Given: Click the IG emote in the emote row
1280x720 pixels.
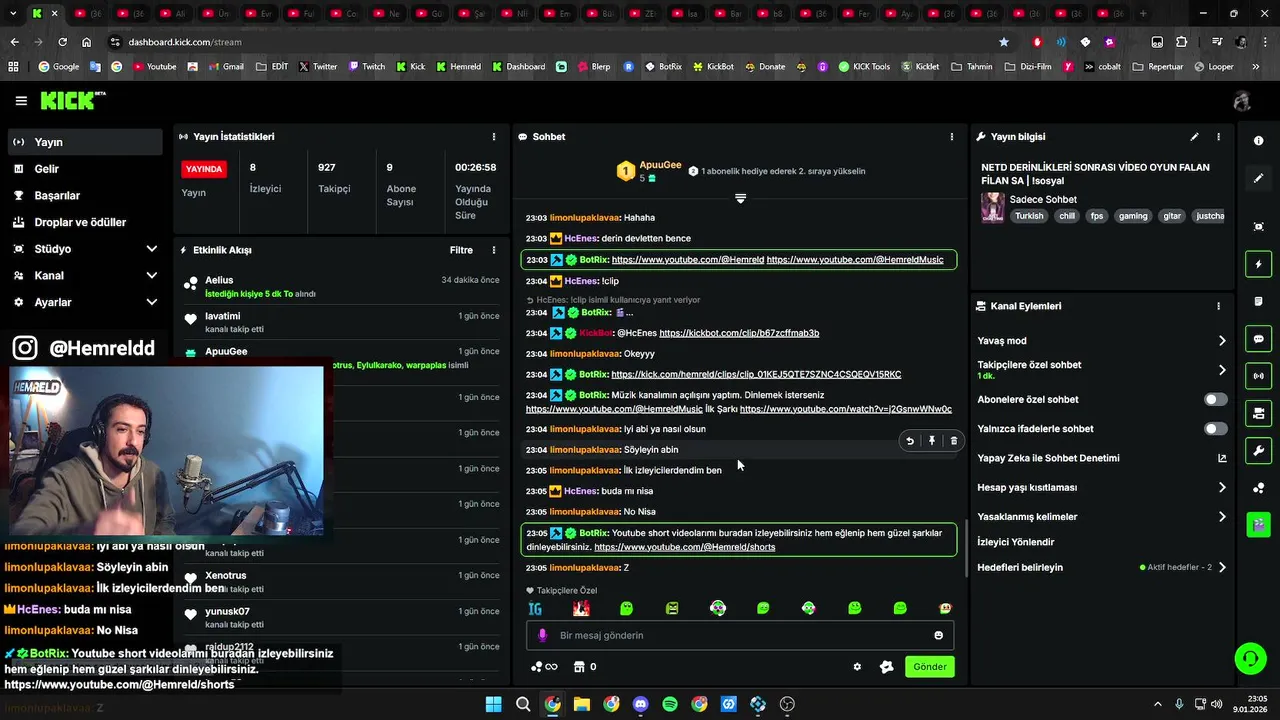Looking at the screenshot, I should pos(535,608).
